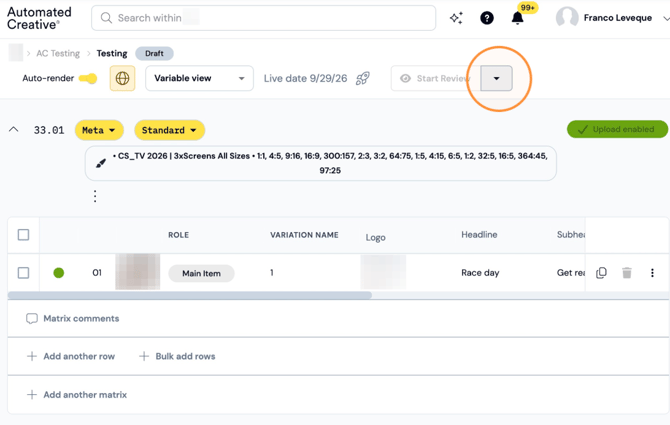Click the rocket icon beside live date

point(362,78)
